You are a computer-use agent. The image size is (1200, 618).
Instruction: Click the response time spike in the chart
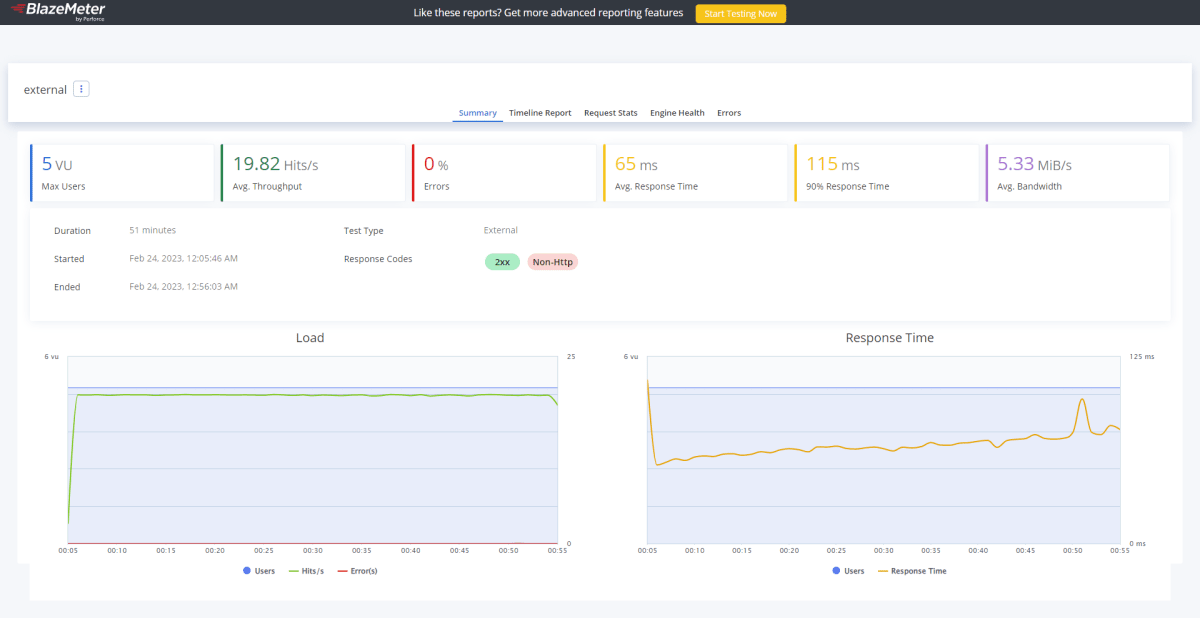1081,401
